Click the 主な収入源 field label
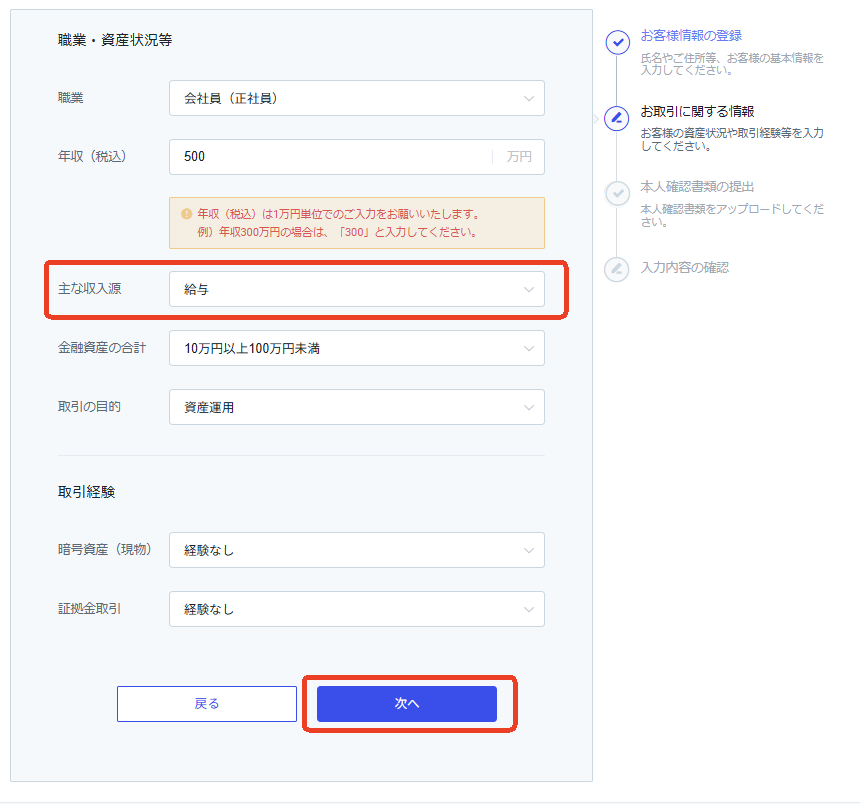Screen dimensions: 860x804 pyautogui.click(x=89, y=288)
